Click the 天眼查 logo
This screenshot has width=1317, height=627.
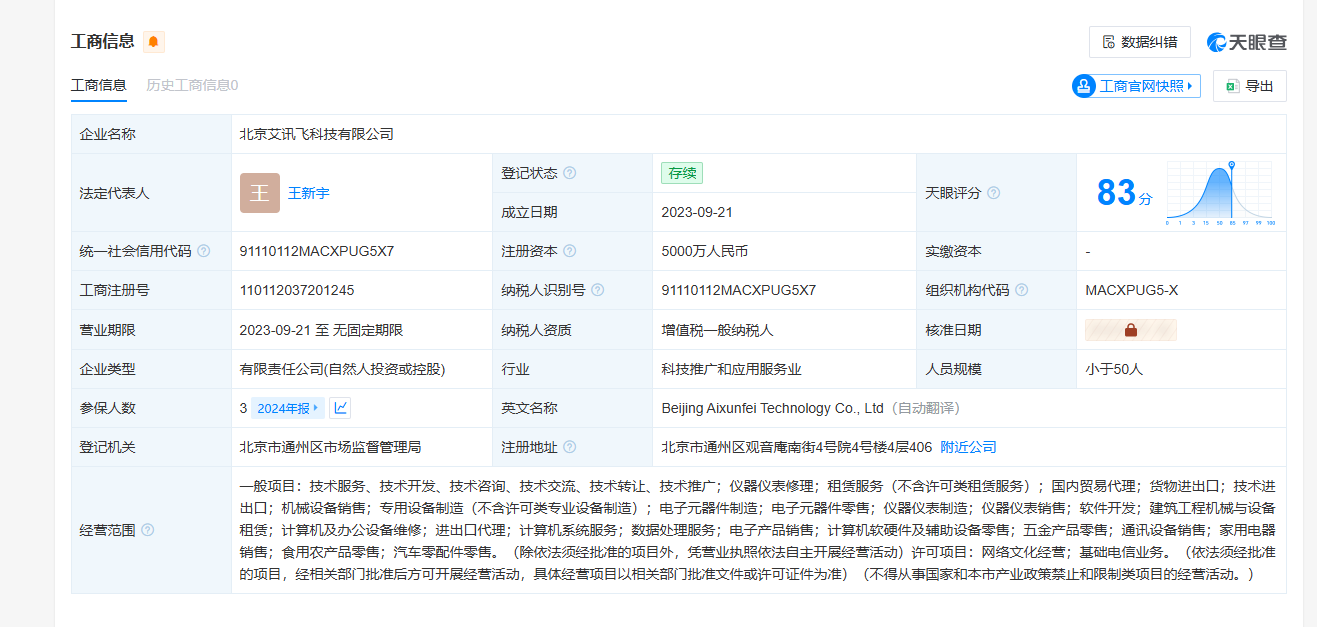coord(1246,42)
